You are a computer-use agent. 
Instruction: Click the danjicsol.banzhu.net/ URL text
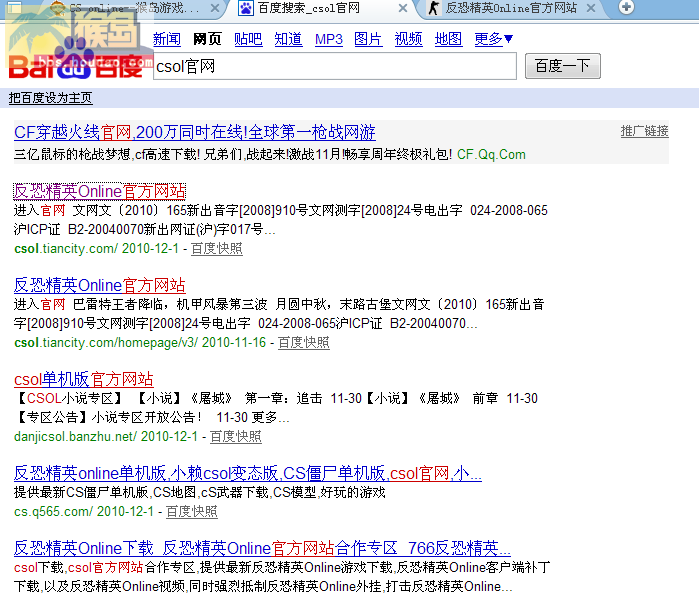75,436
